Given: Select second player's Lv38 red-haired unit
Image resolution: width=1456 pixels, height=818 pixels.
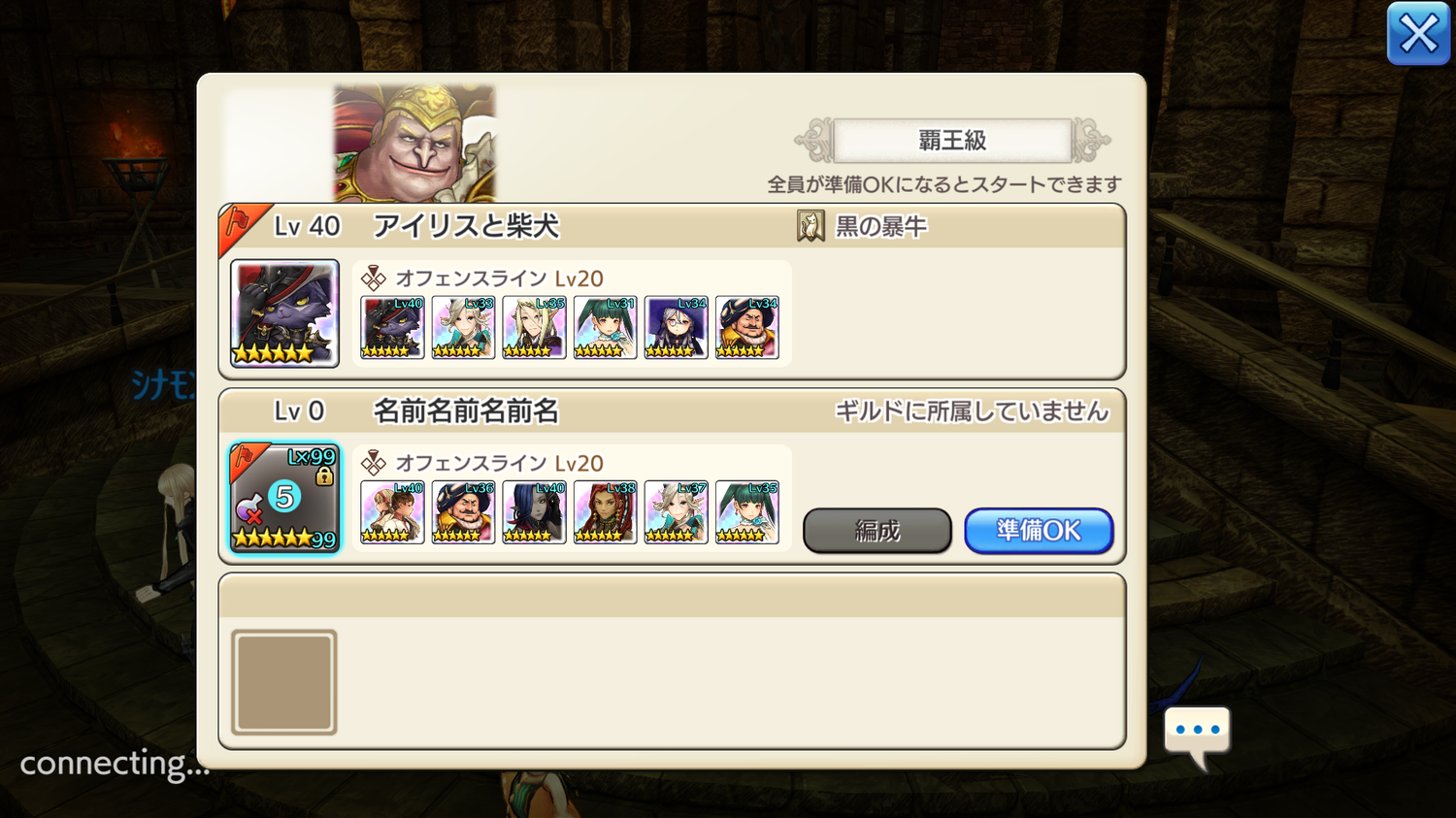Looking at the screenshot, I should click(x=605, y=512).
